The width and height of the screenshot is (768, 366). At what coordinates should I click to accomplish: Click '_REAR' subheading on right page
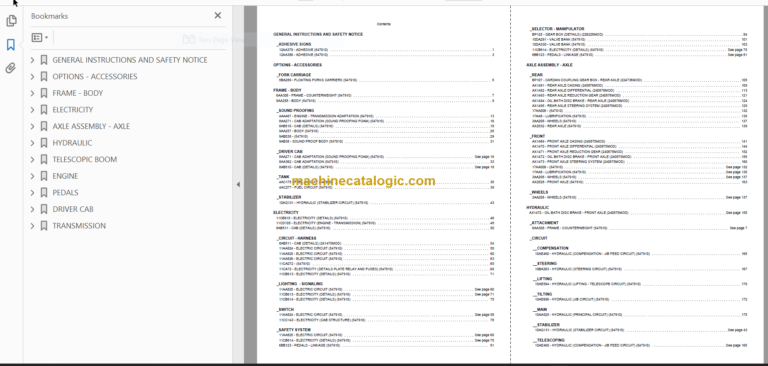click(536, 75)
